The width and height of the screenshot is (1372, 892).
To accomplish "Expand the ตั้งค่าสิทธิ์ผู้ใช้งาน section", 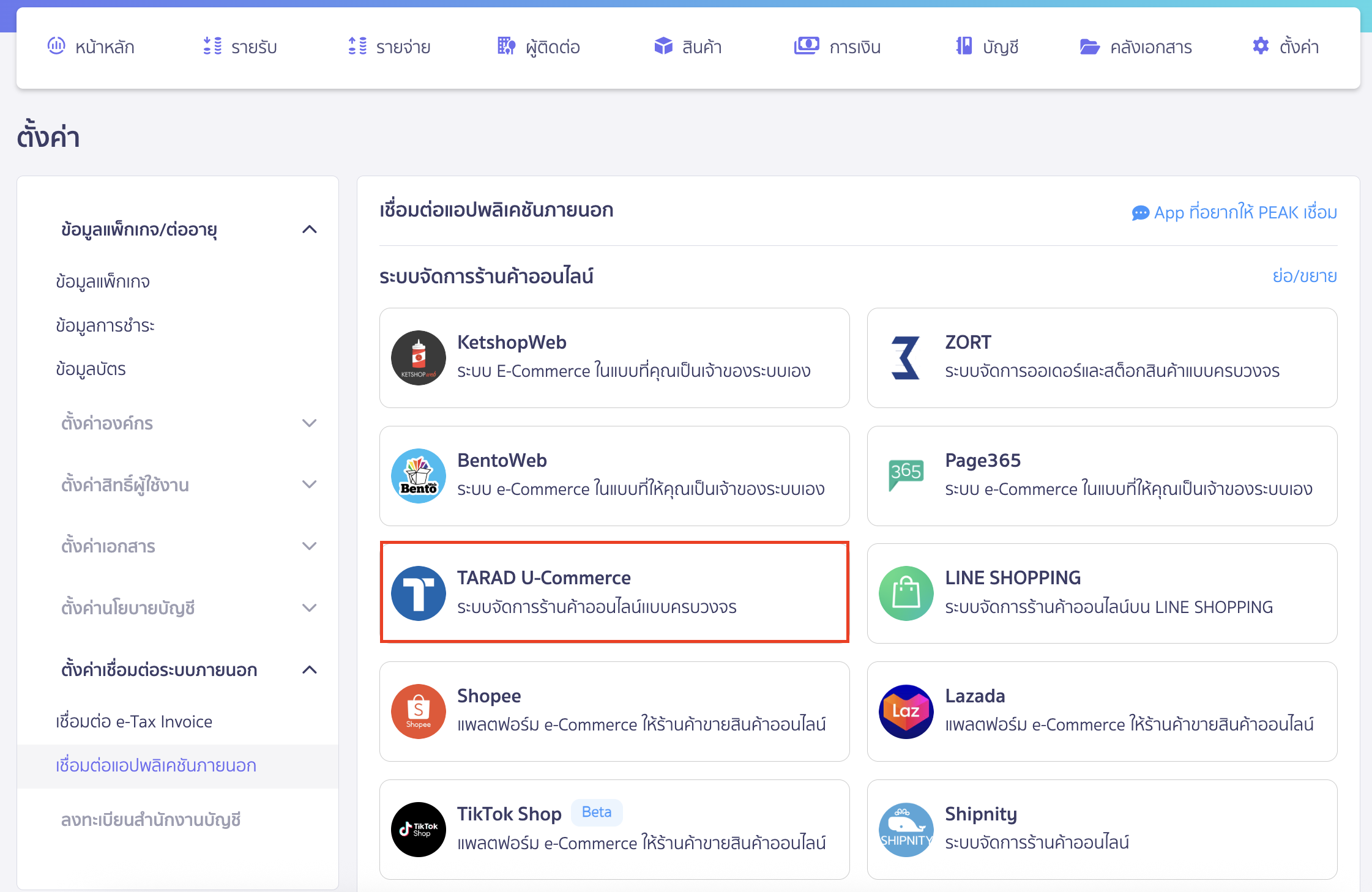I will 310,484.
